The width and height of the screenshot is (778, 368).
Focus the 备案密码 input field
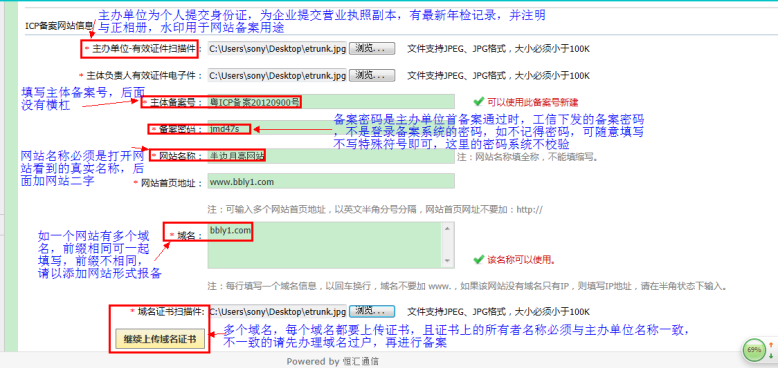(331, 128)
